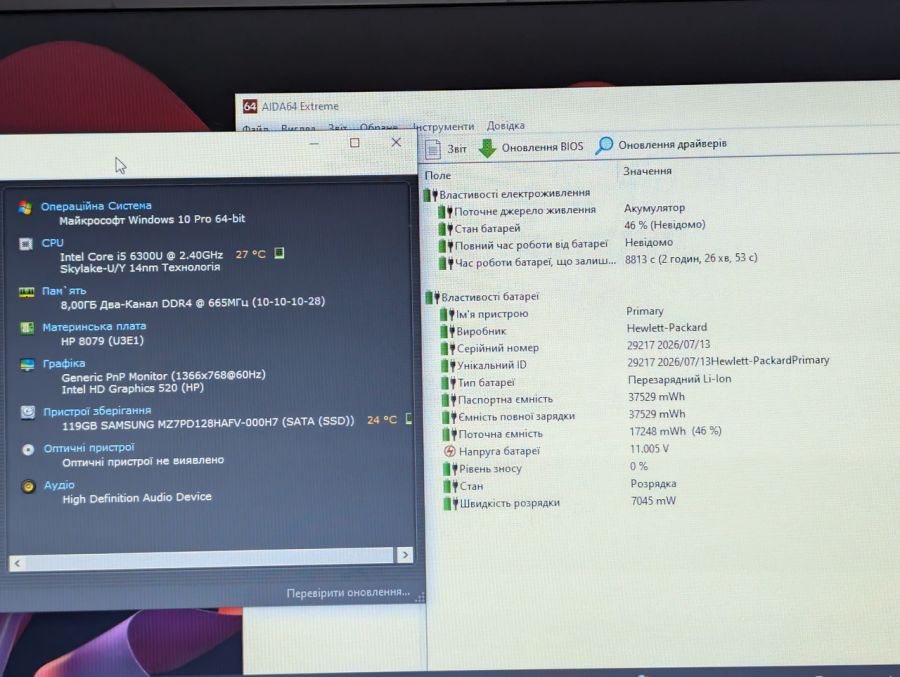This screenshot has width=900, height=677.
Task: Click the red voltage icon by Напруга батареї
Action: [x=450, y=451]
